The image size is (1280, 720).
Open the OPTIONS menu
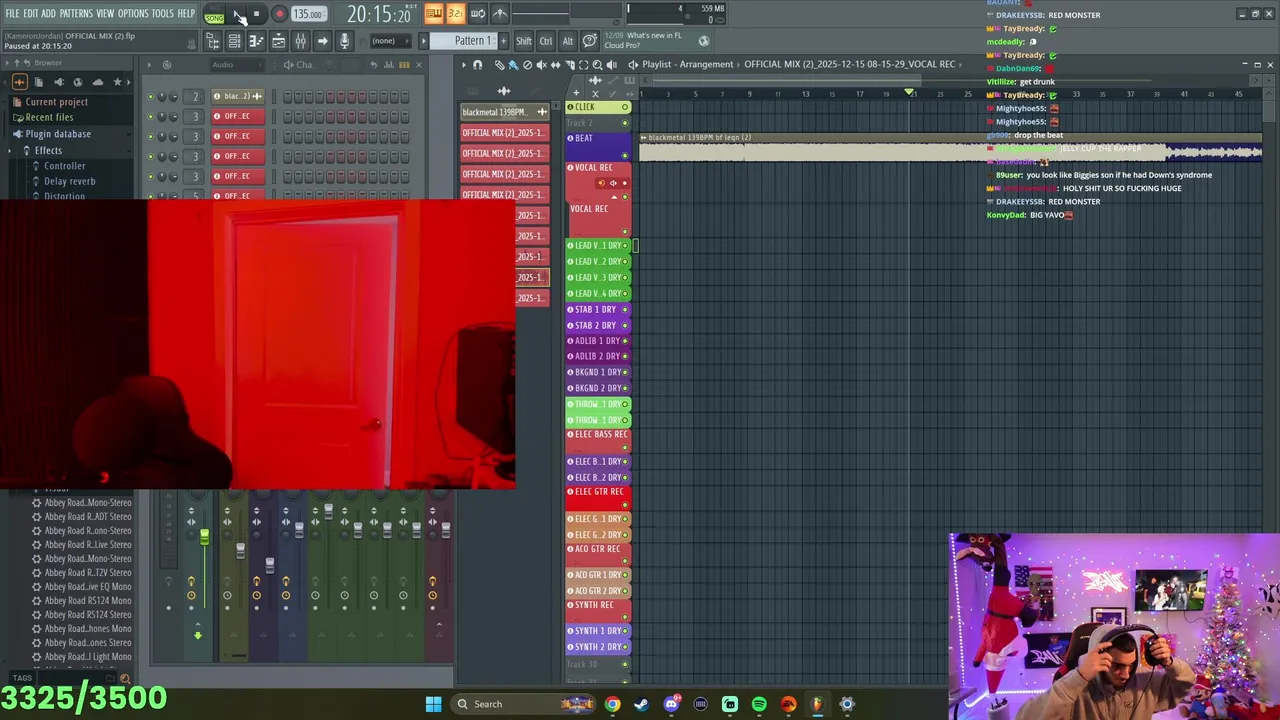(x=133, y=14)
